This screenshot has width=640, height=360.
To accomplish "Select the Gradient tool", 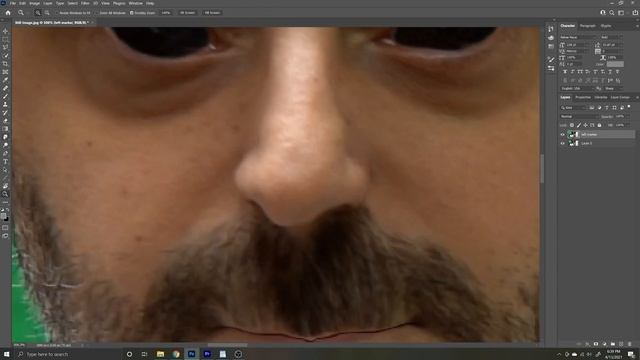I will 5,129.
